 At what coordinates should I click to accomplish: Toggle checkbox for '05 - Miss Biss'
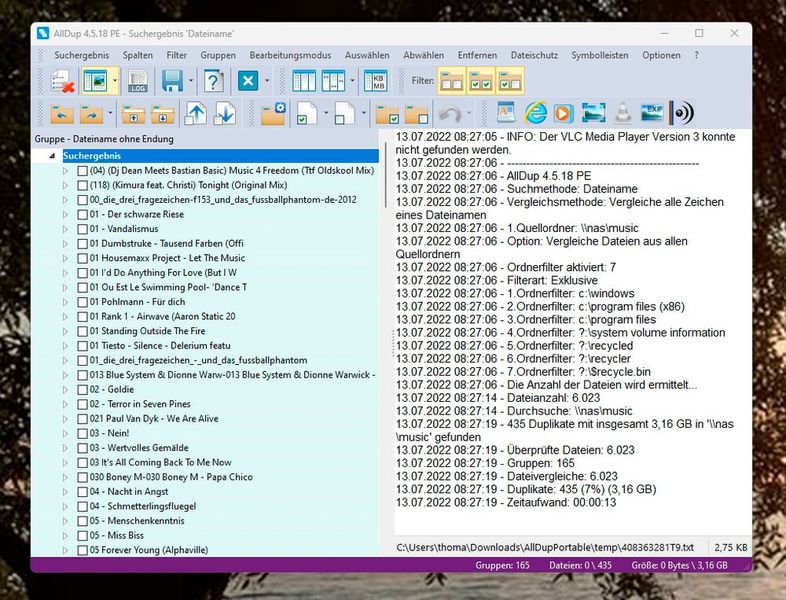[82, 535]
